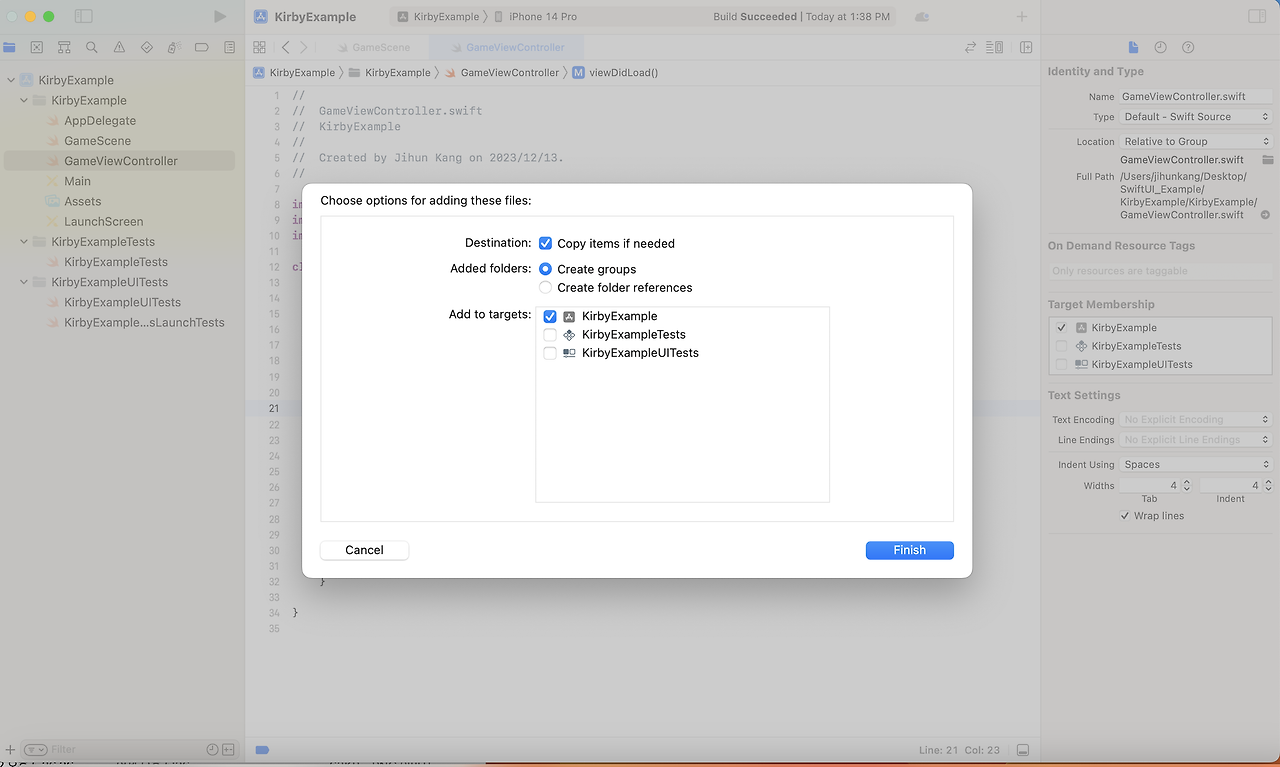Adjust editor options icon
Screen dimensions: 1280x767
[x=995, y=47]
